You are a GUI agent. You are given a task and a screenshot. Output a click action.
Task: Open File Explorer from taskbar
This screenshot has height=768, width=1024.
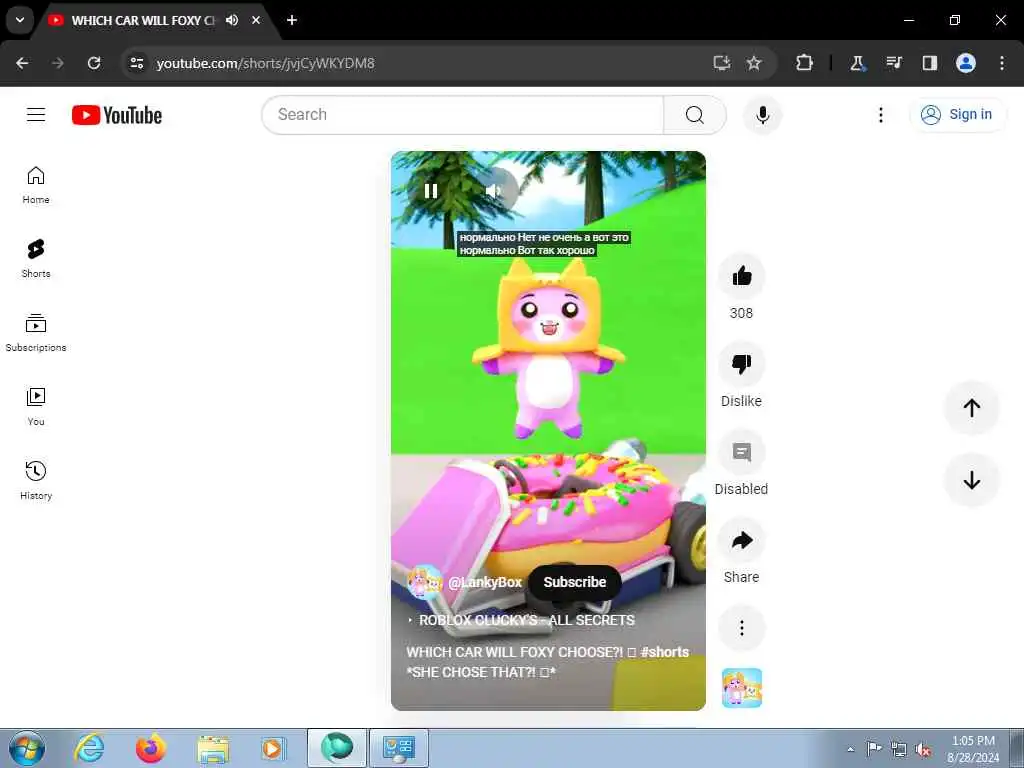coord(212,748)
